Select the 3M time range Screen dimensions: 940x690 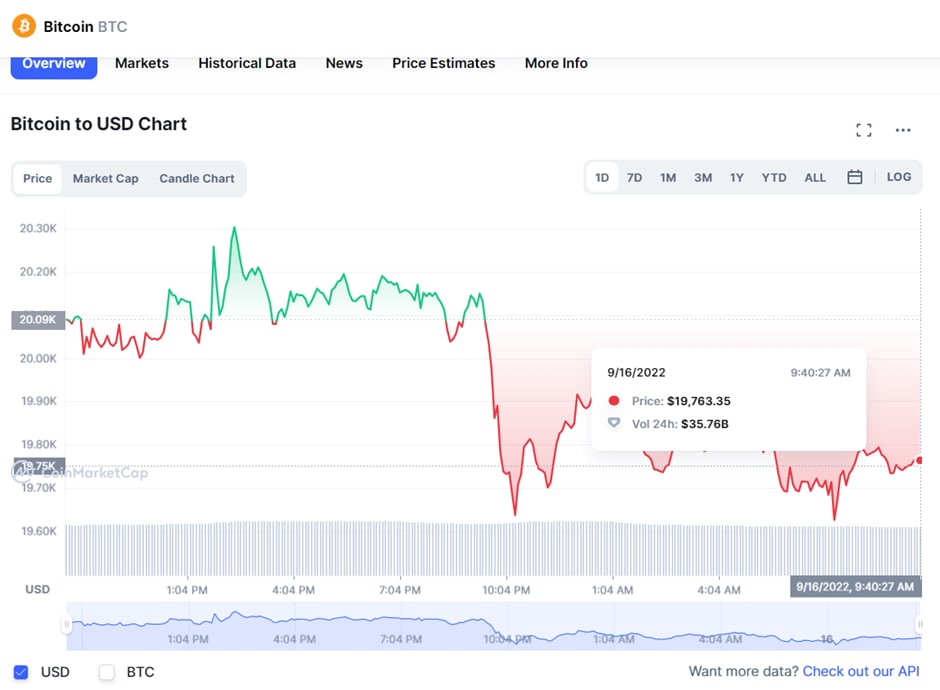pyautogui.click(x=703, y=177)
